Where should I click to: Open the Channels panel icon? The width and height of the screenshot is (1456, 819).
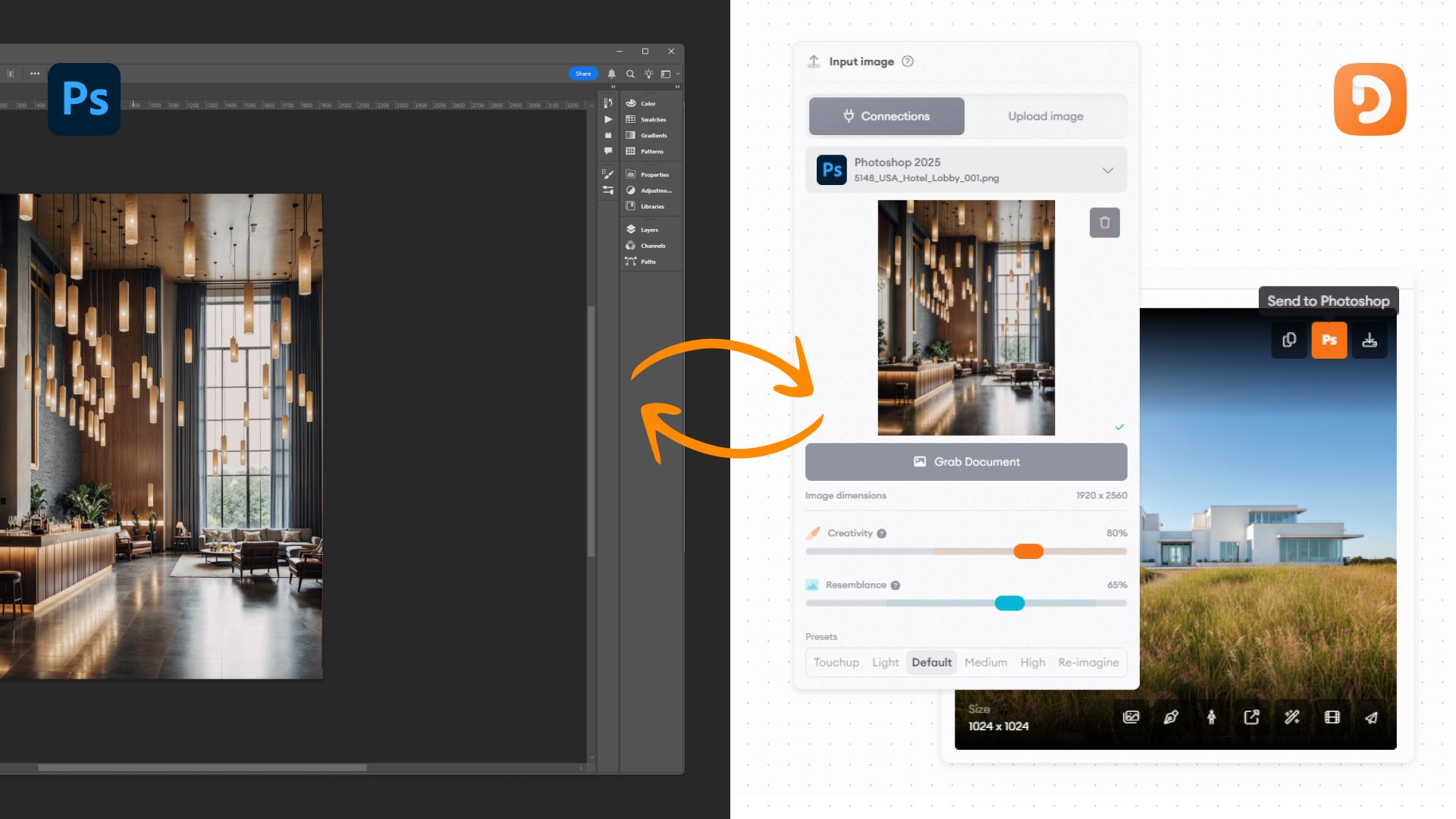point(631,246)
